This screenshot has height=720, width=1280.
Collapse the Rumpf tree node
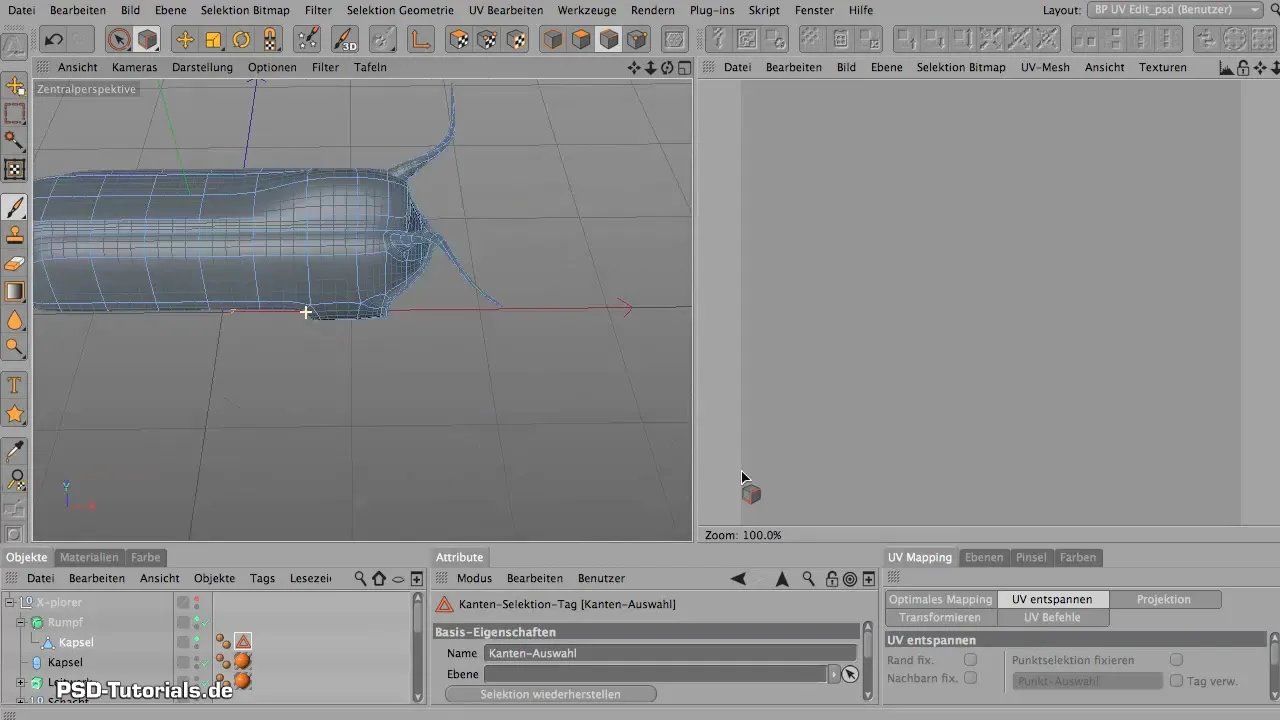point(21,622)
